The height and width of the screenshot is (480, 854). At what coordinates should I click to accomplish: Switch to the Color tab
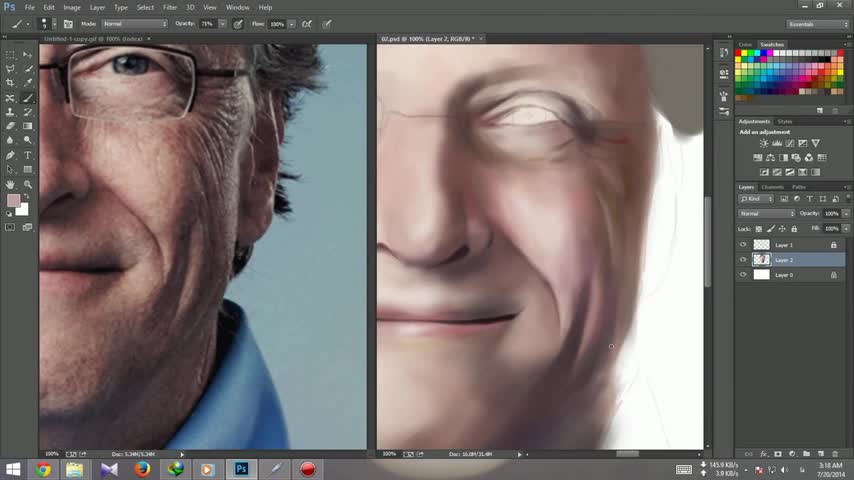pyautogui.click(x=745, y=45)
